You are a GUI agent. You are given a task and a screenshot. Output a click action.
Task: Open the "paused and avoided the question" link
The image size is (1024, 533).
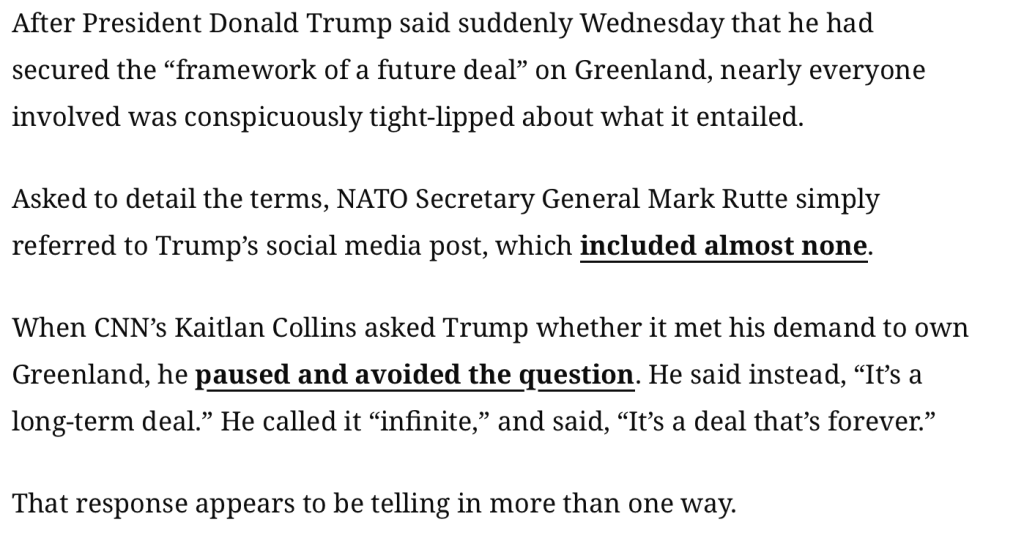pos(414,375)
